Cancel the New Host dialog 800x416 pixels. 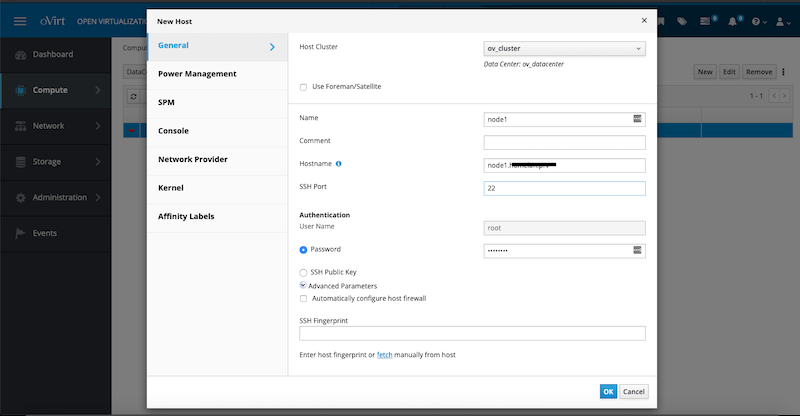coord(634,391)
